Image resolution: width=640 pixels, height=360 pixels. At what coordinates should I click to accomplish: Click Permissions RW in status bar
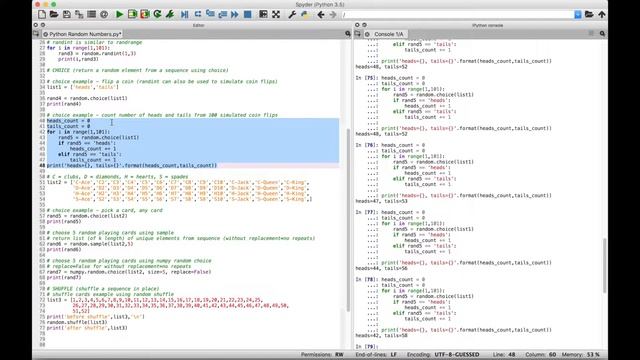[x=322, y=355]
